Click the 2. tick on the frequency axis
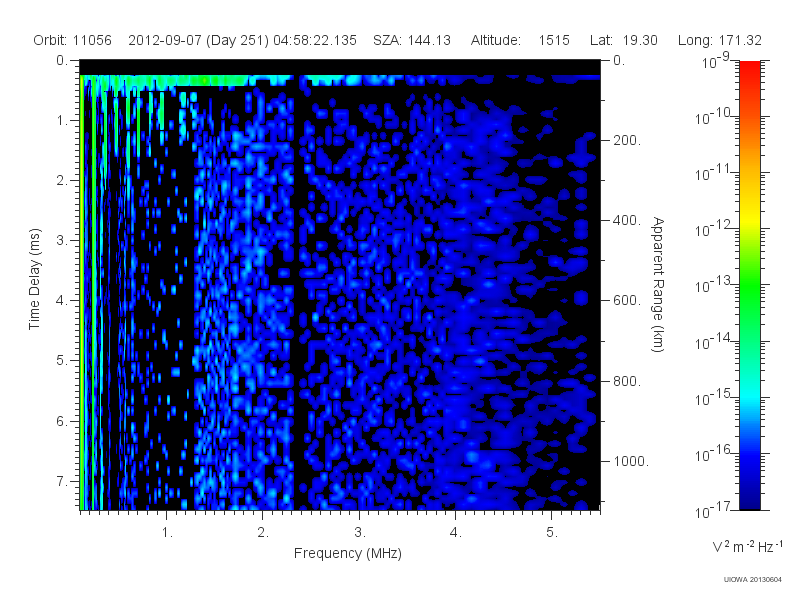800x600 pixels. (x=263, y=533)
